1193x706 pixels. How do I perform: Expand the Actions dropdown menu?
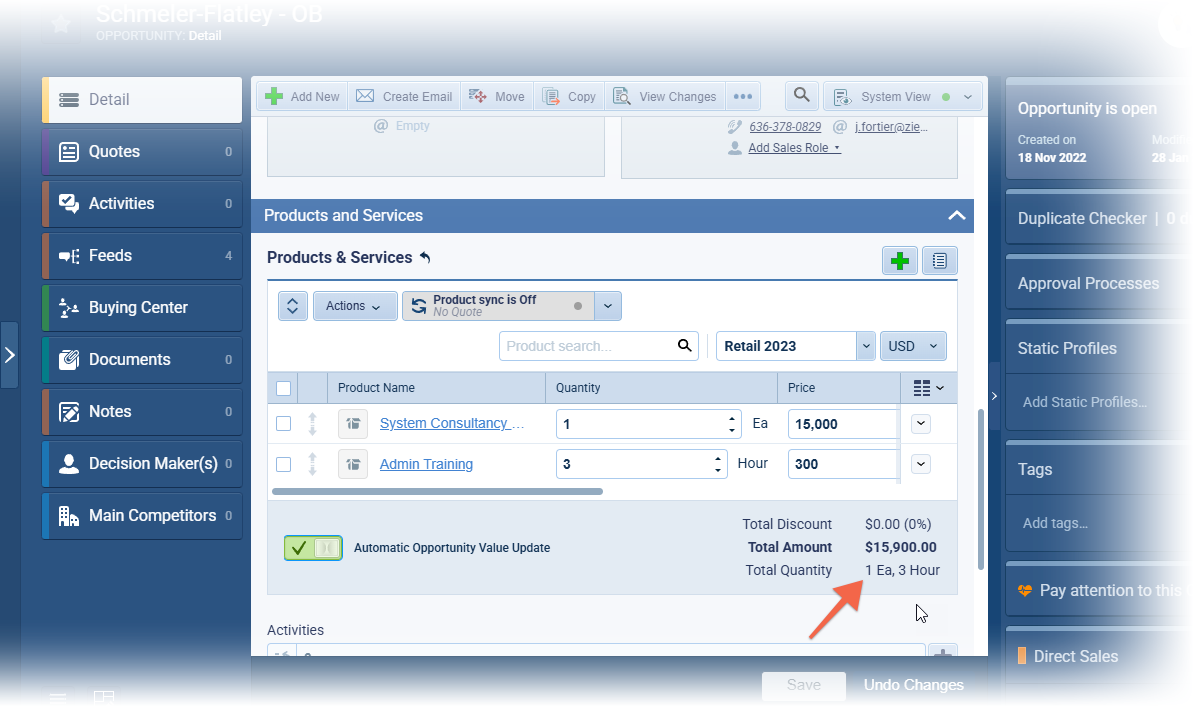354,306
